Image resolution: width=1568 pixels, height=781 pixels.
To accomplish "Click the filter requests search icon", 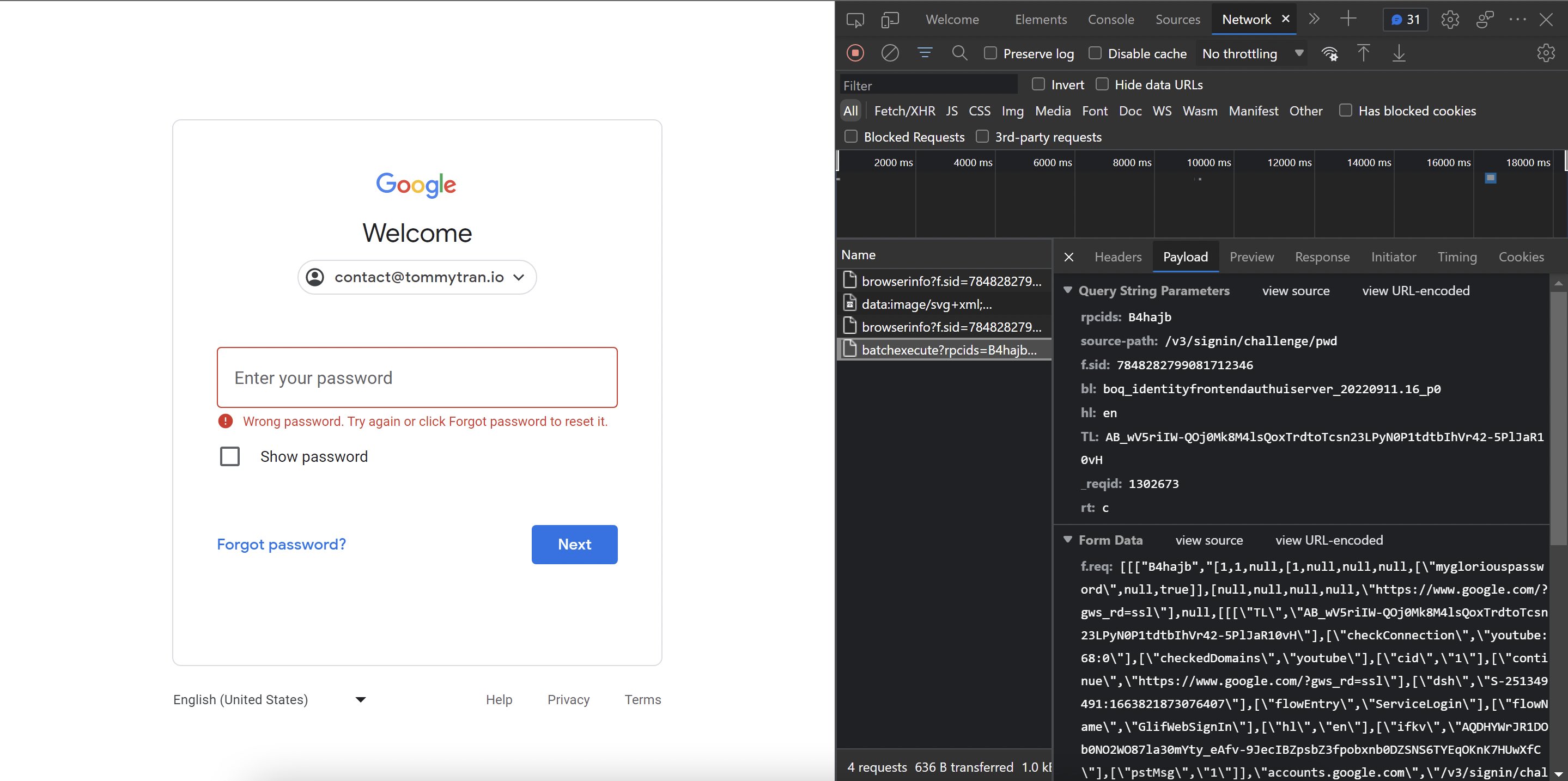I will pos(958,53).
